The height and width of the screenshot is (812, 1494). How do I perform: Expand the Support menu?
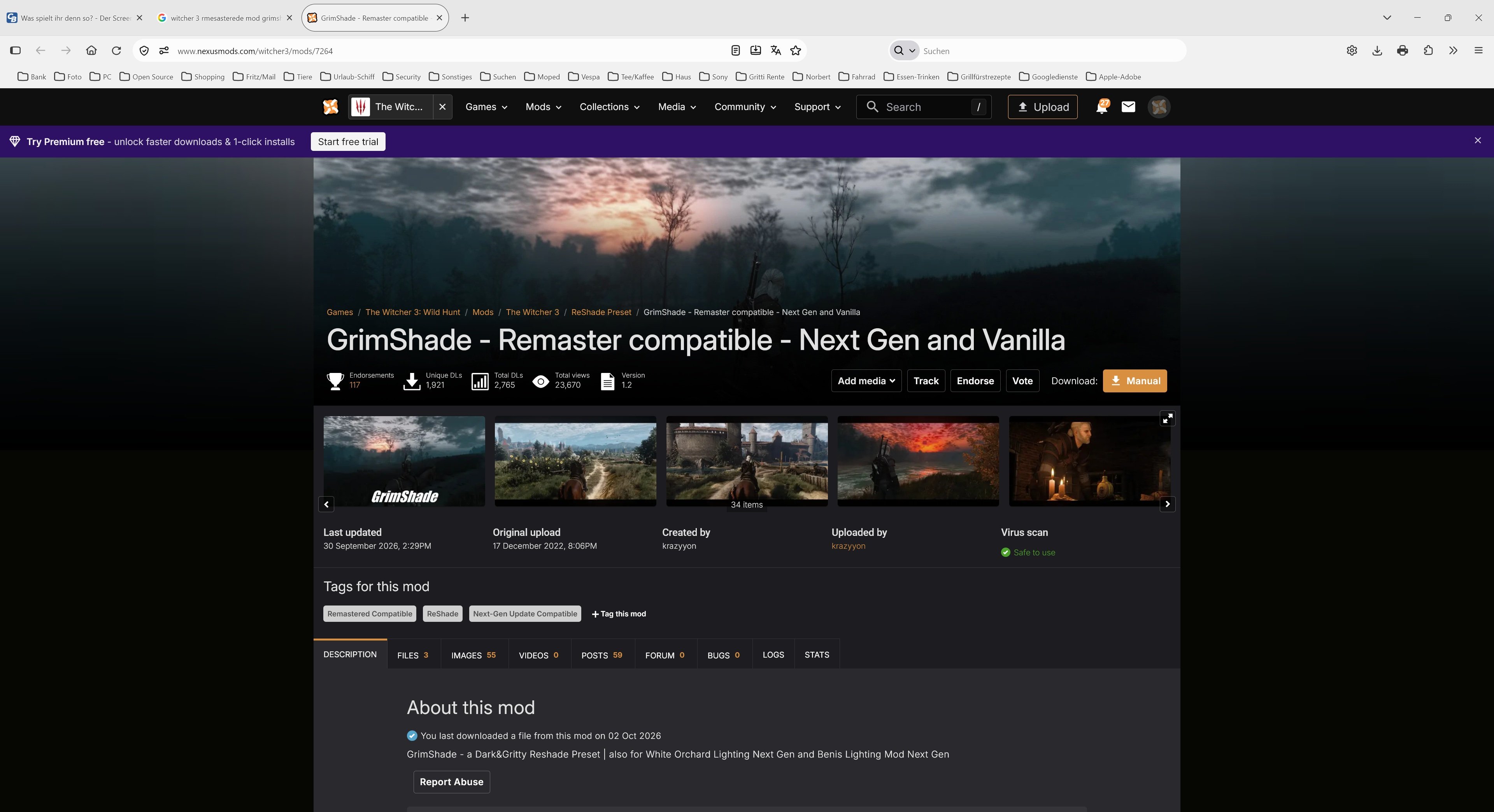[x=817, y=107]
